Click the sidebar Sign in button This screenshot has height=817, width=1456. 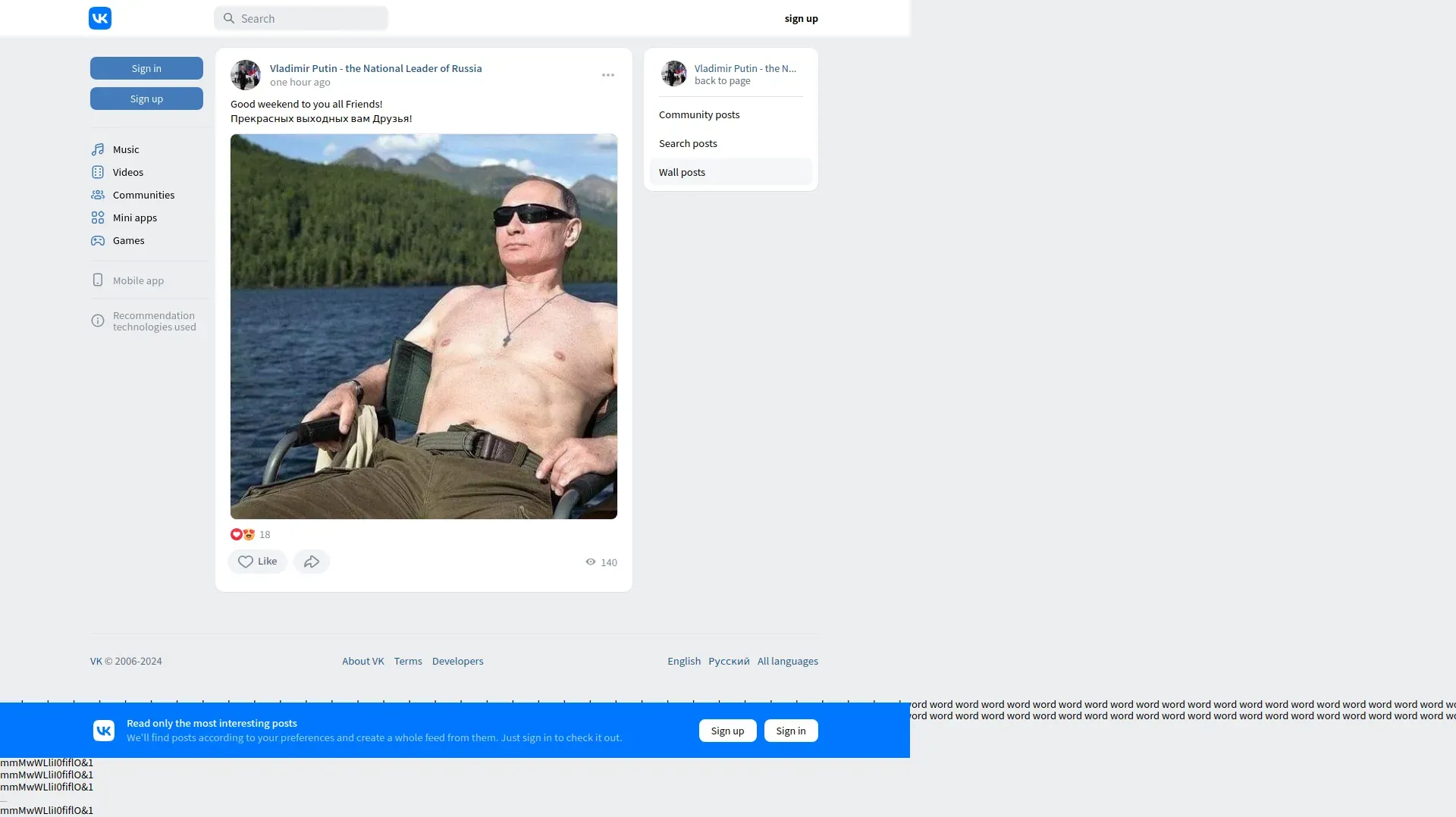146,68
